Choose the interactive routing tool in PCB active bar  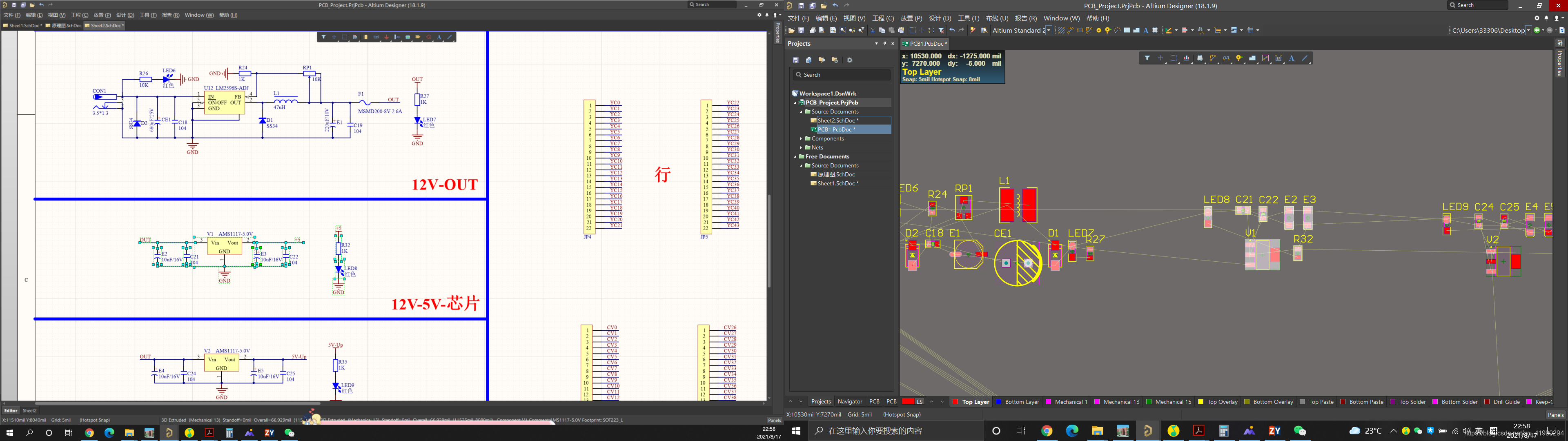tap(1213, 58)
